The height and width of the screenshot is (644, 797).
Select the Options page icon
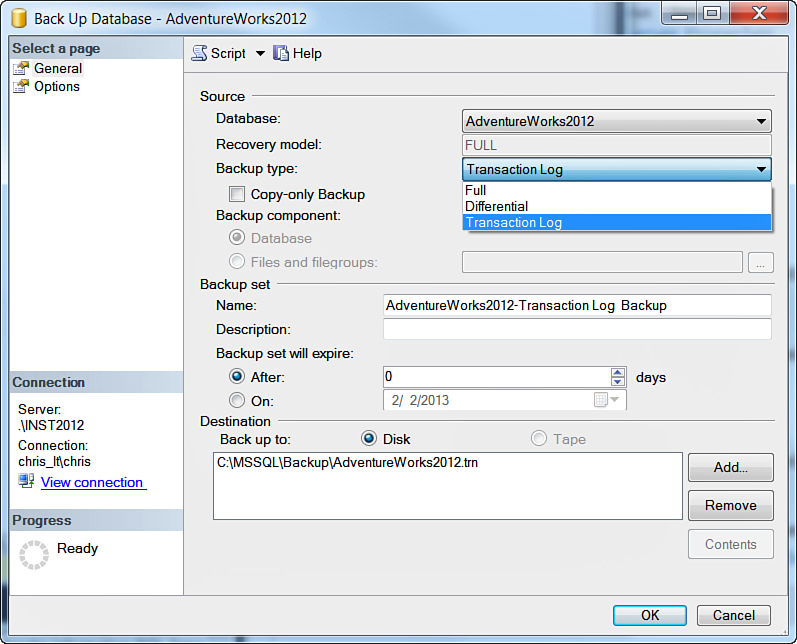coord(20,86)
